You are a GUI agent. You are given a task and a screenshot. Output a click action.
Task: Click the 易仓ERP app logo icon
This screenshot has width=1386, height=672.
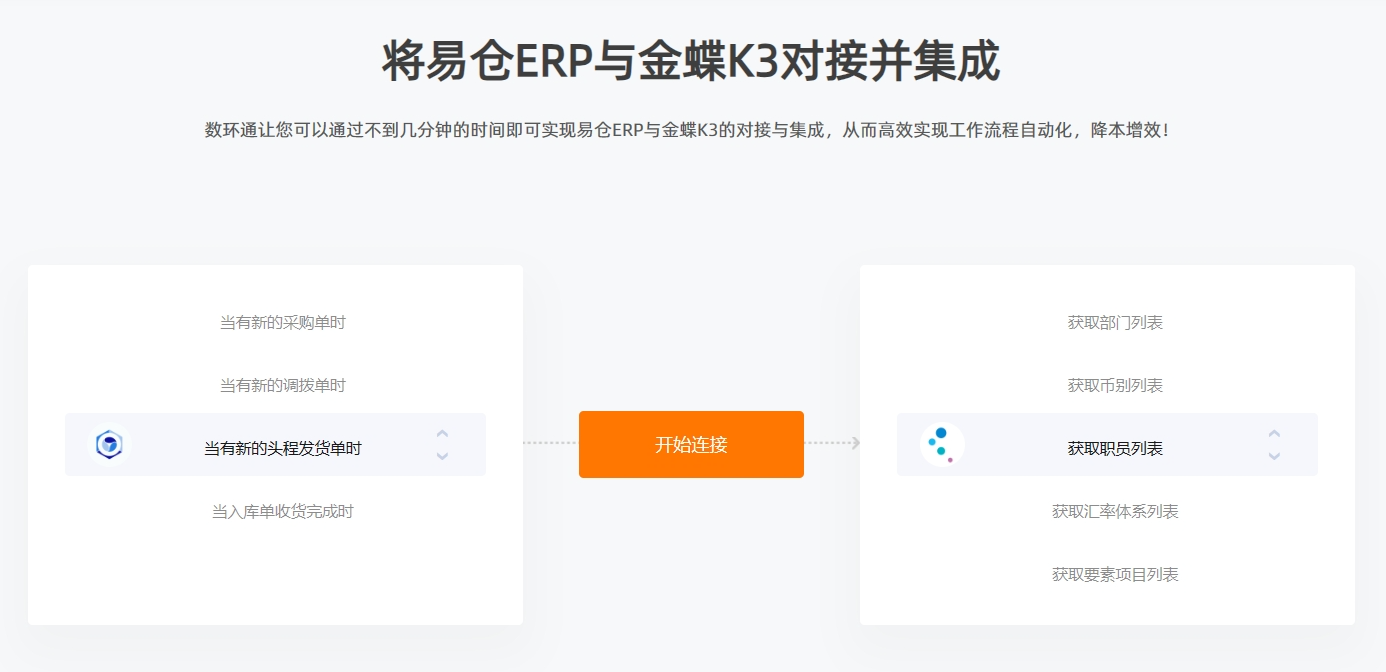(109, 445)
